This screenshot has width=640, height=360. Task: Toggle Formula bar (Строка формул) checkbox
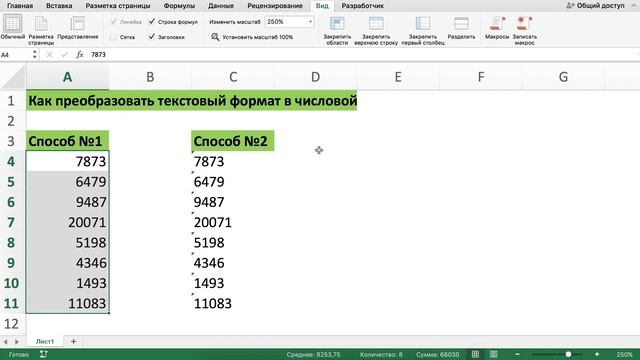coord(151,22)
